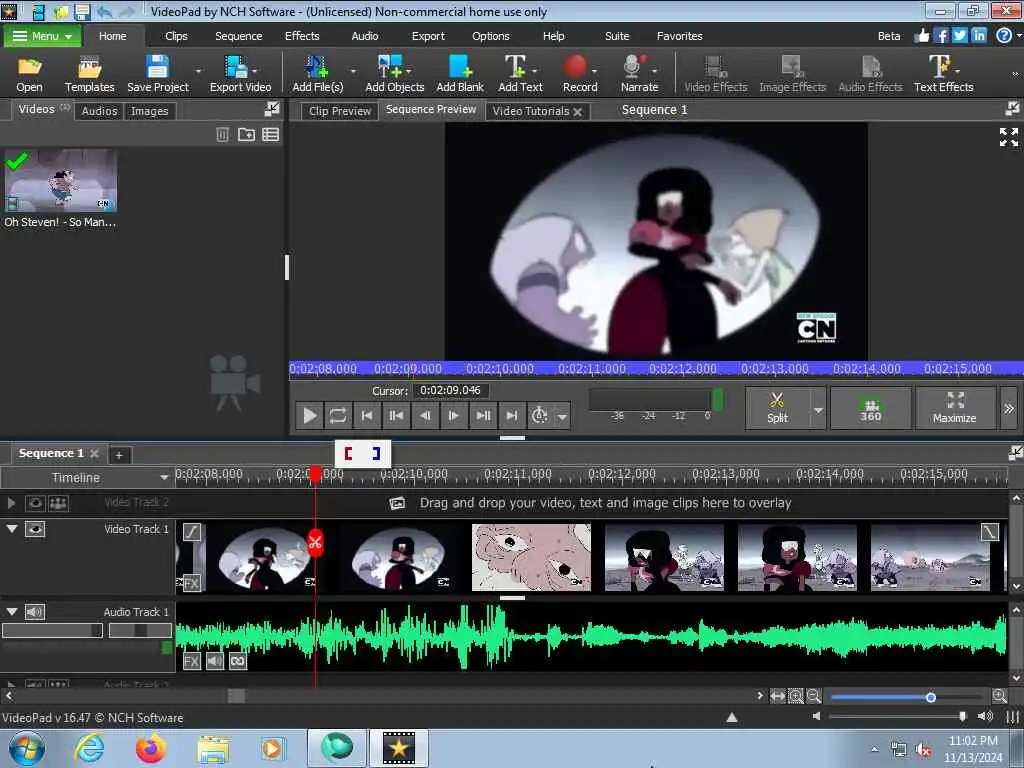Go to sequence start button

coord(367,415)
